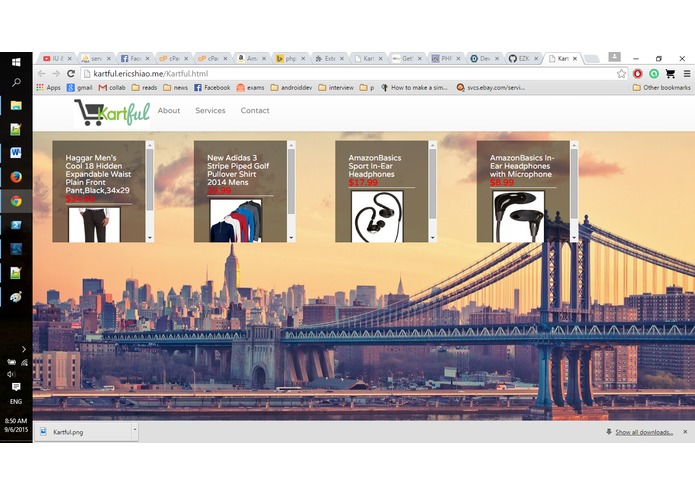The height and width of the screenshot is (494, 695).
Task: Open options arrow for Kartful.png download
Action: coord(135,430)
